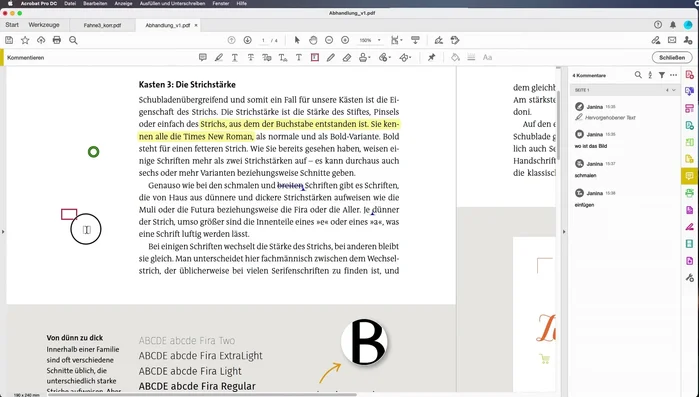
Task: Open the text search magnifier in the toolbar
Action: pyautogui.click(x=73, y=40)
